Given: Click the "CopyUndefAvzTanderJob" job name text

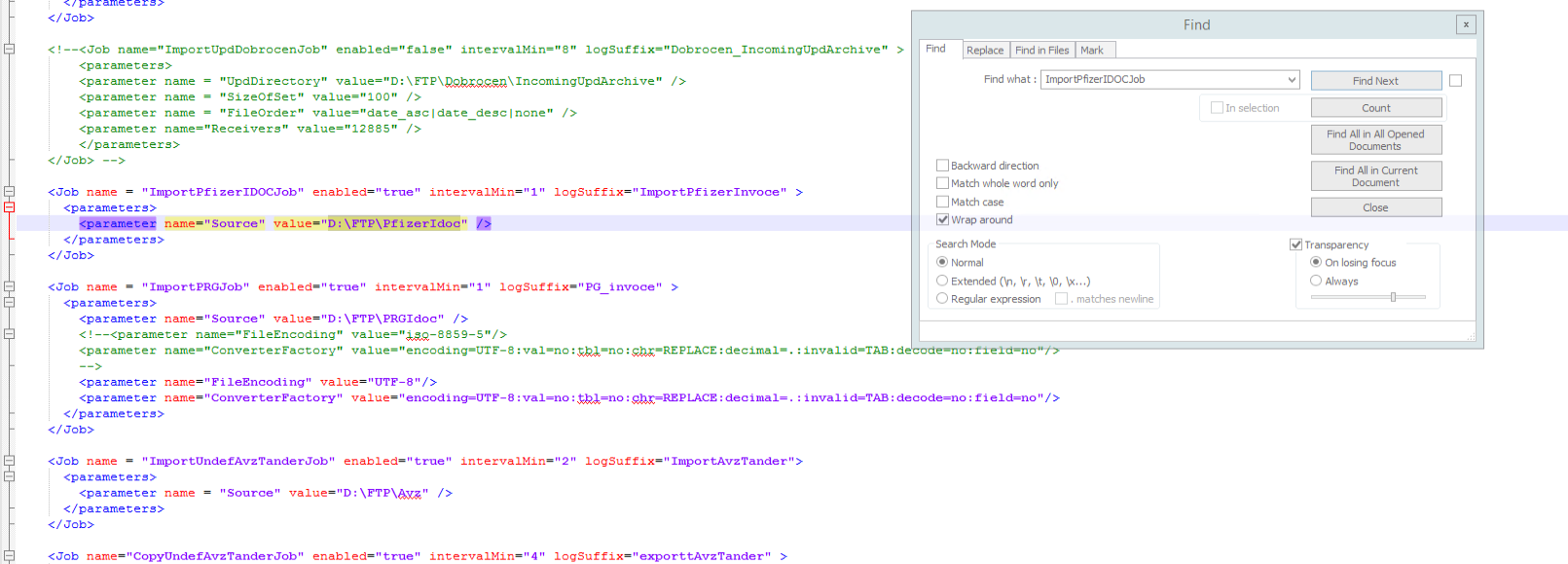Looking at the screenshot, I should coord(215,556).
